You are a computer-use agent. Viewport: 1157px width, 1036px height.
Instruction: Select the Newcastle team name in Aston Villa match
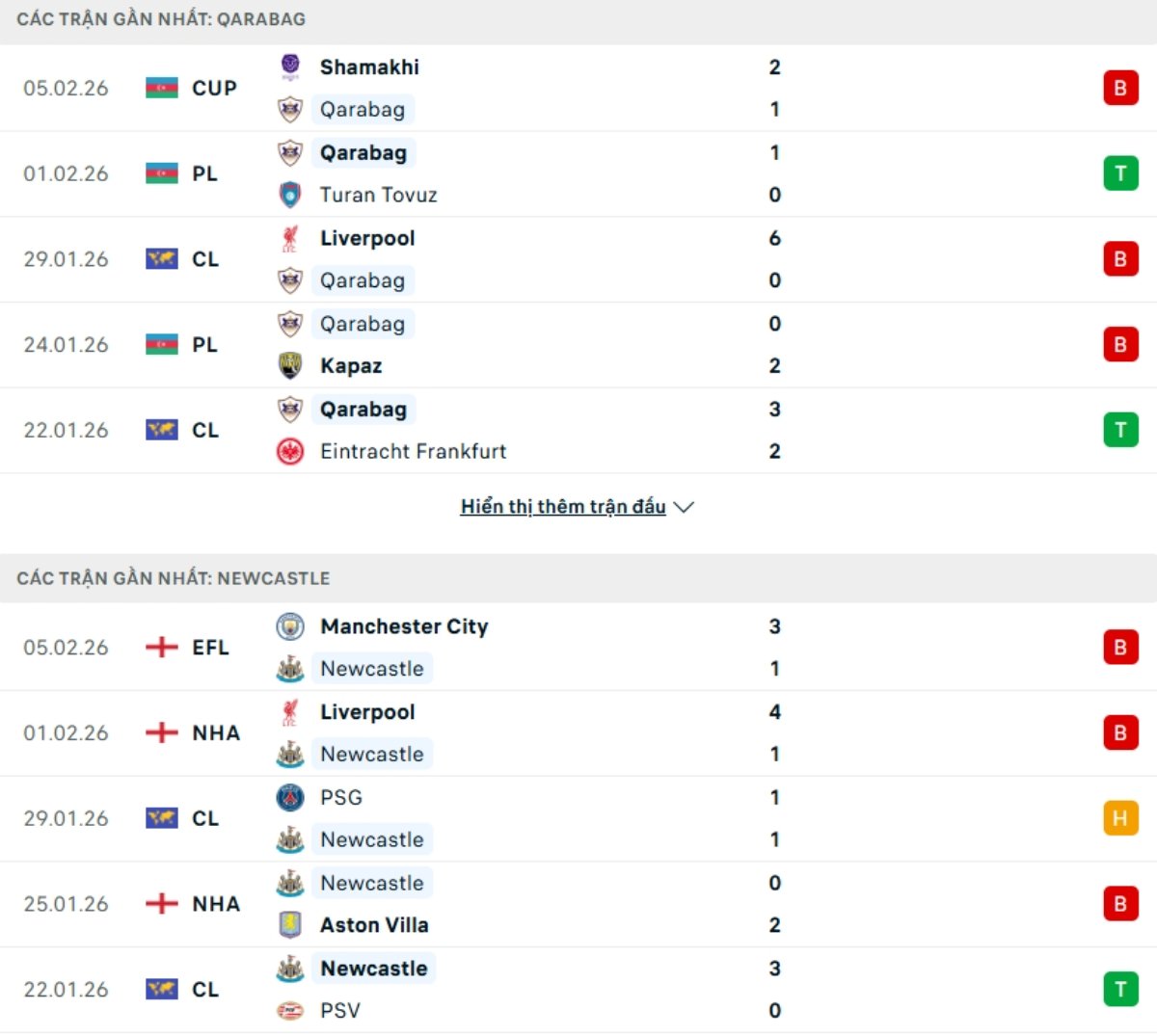tap(372, 883)
